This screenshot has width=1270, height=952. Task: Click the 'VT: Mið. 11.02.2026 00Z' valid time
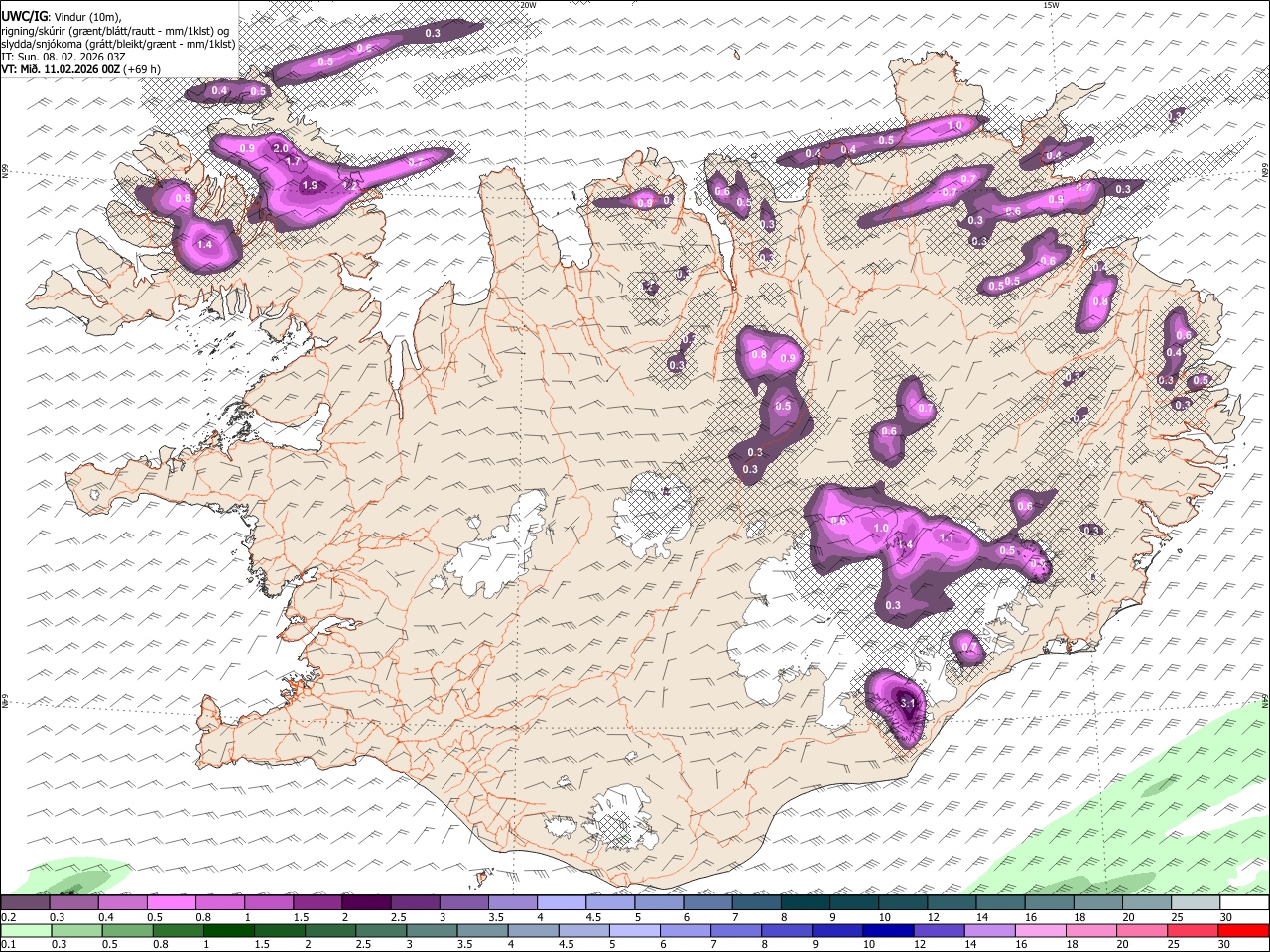click(x=62, y=69)
